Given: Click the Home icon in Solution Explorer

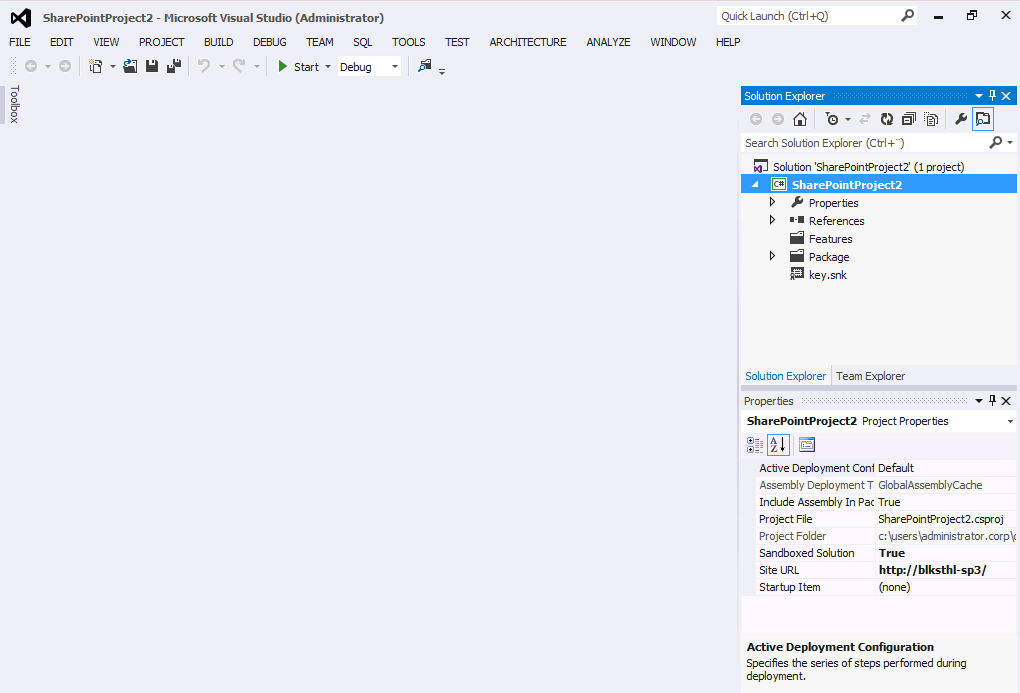Looking at the screenshot, I should point(799,119).
